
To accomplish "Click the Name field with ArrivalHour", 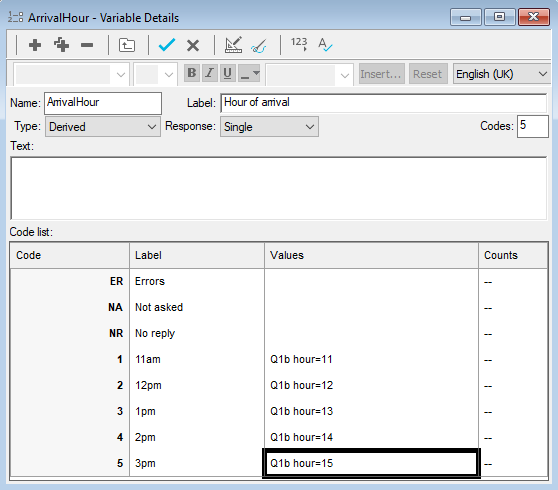I will tap(103, 103).
